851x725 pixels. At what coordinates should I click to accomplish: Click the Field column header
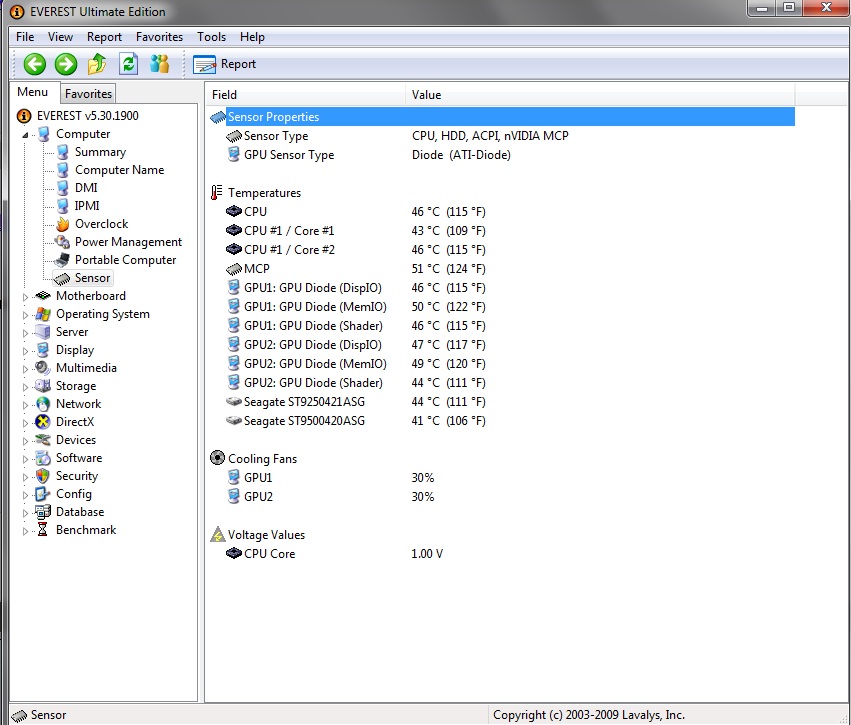tap(306, 94)
